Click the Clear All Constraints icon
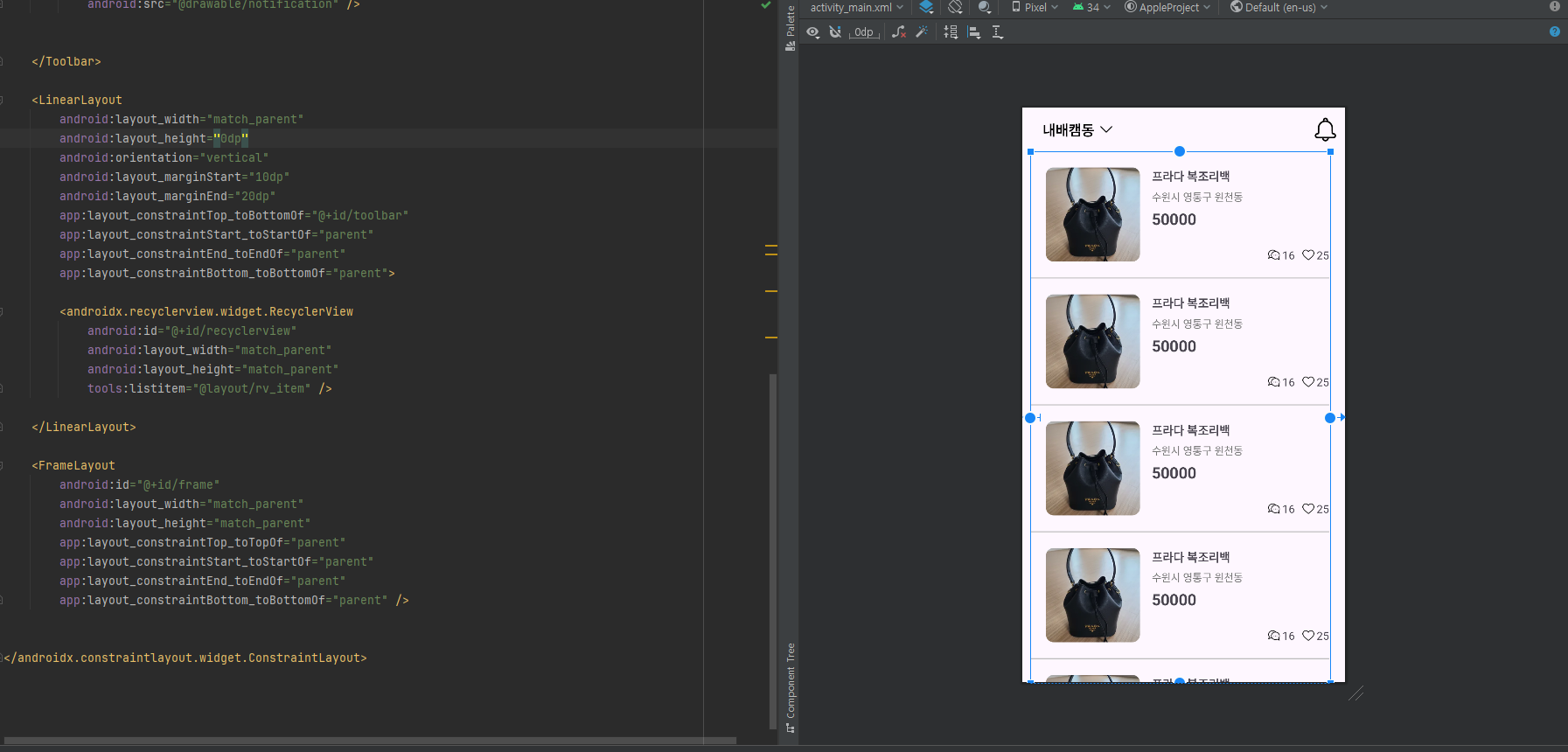The height and width of the screenshot is (752, 1568). coord(899,32)
